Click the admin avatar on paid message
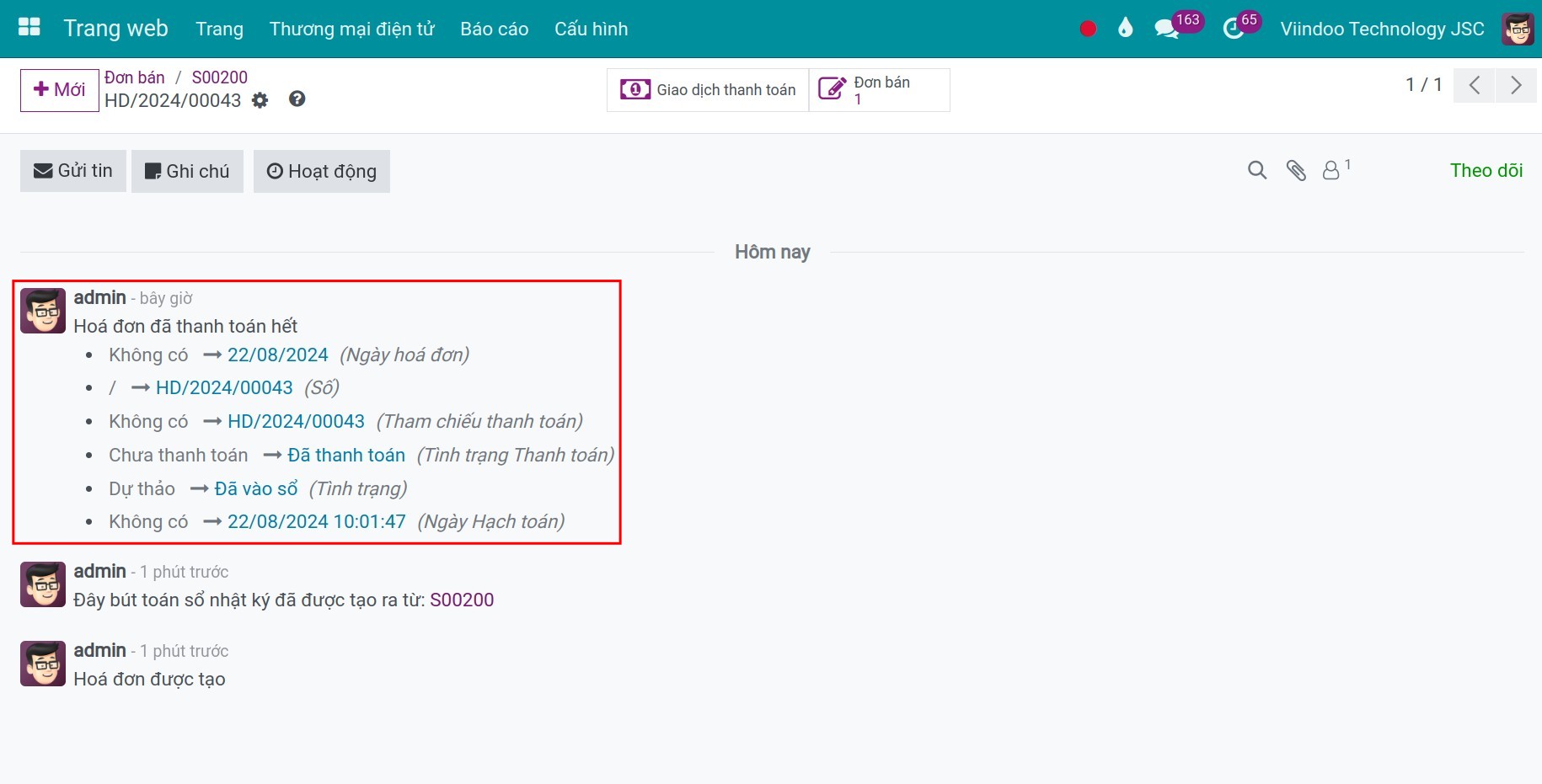 tap(43, 311)
